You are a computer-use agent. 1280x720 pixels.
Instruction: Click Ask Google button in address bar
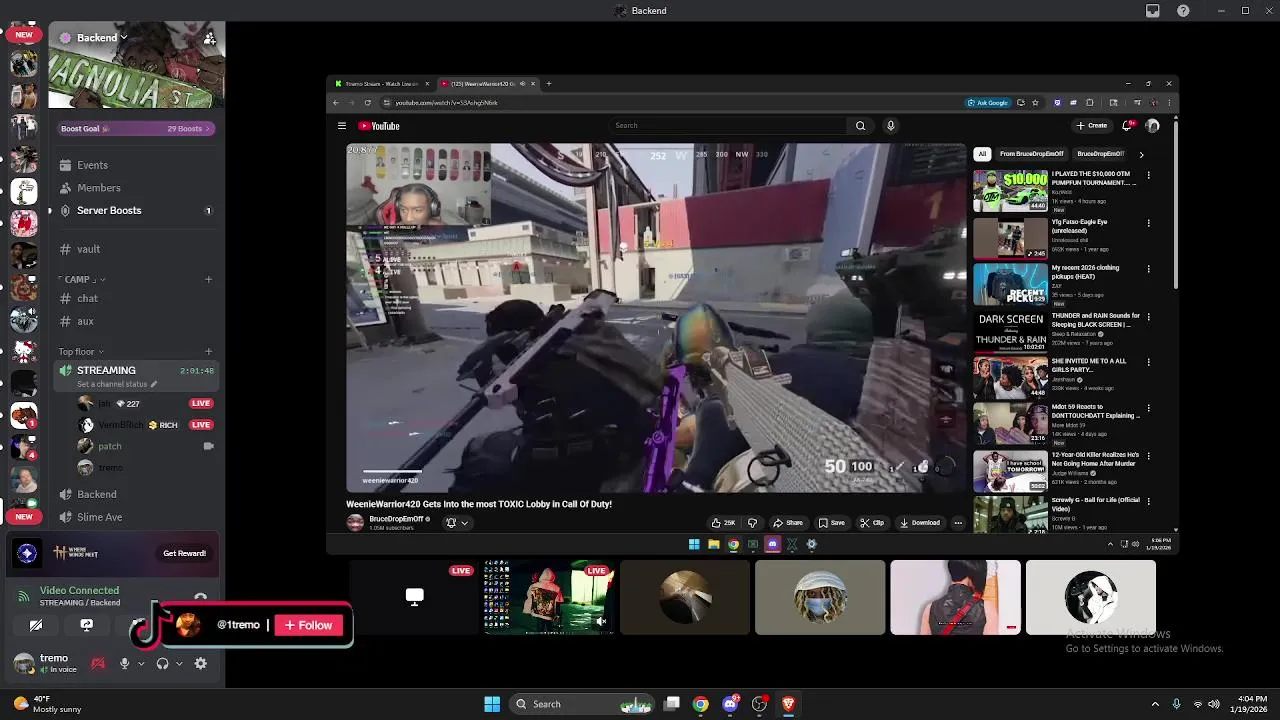pos(987,103)
